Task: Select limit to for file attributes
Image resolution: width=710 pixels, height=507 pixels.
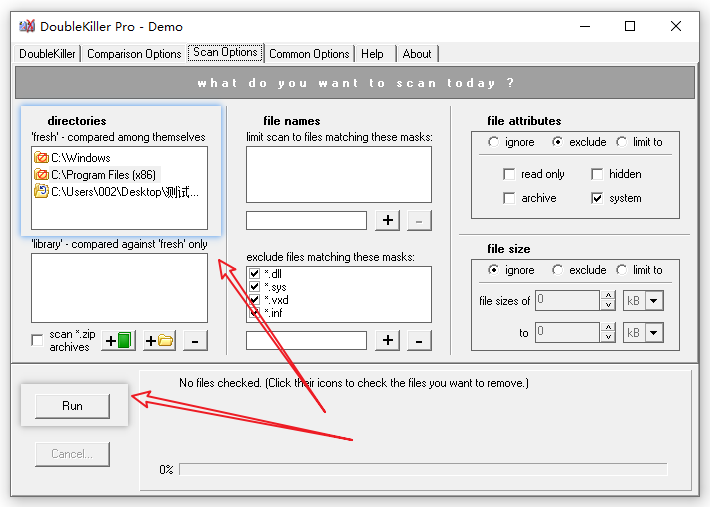Action: click(622, 142)
